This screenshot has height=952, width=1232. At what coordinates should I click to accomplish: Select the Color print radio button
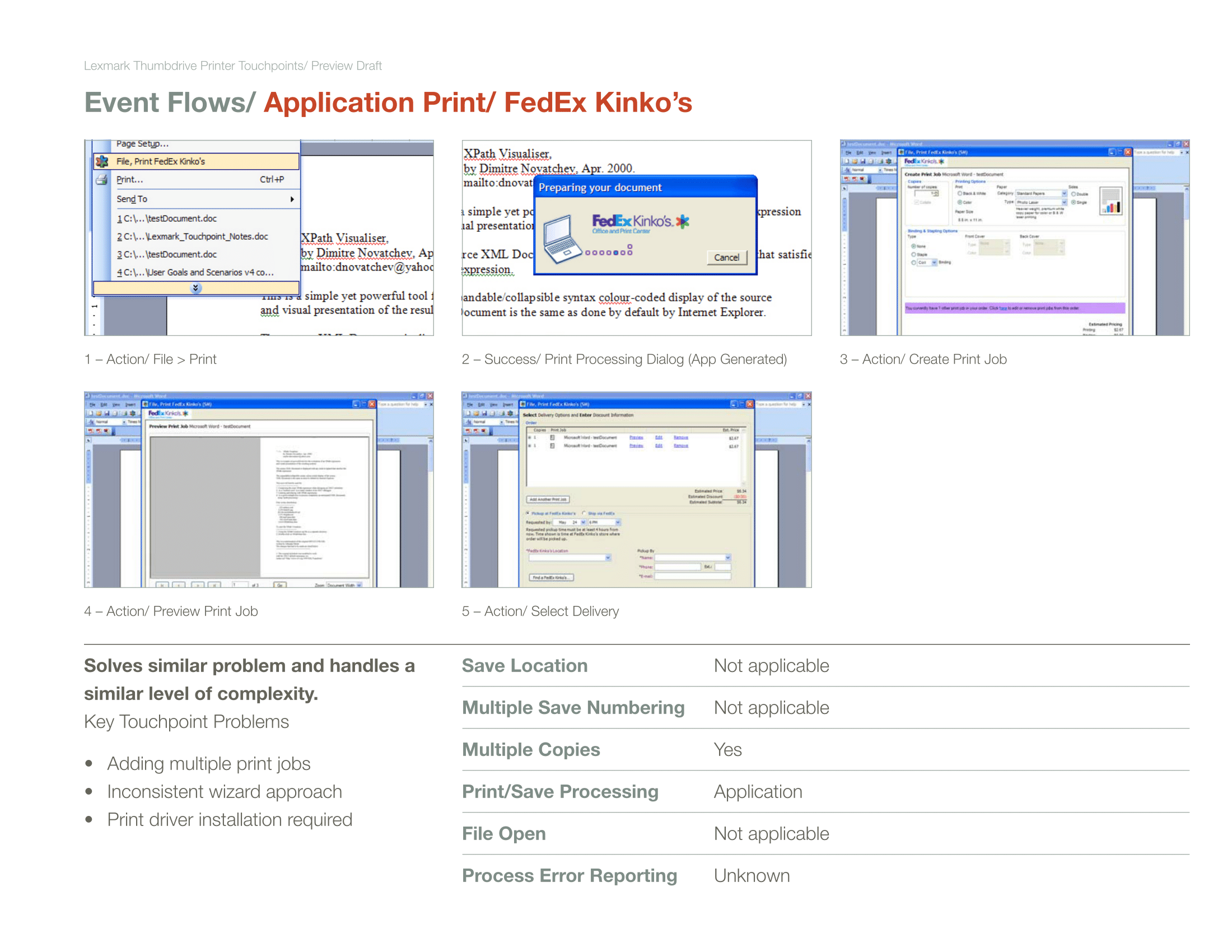click(x=959, y=202)
